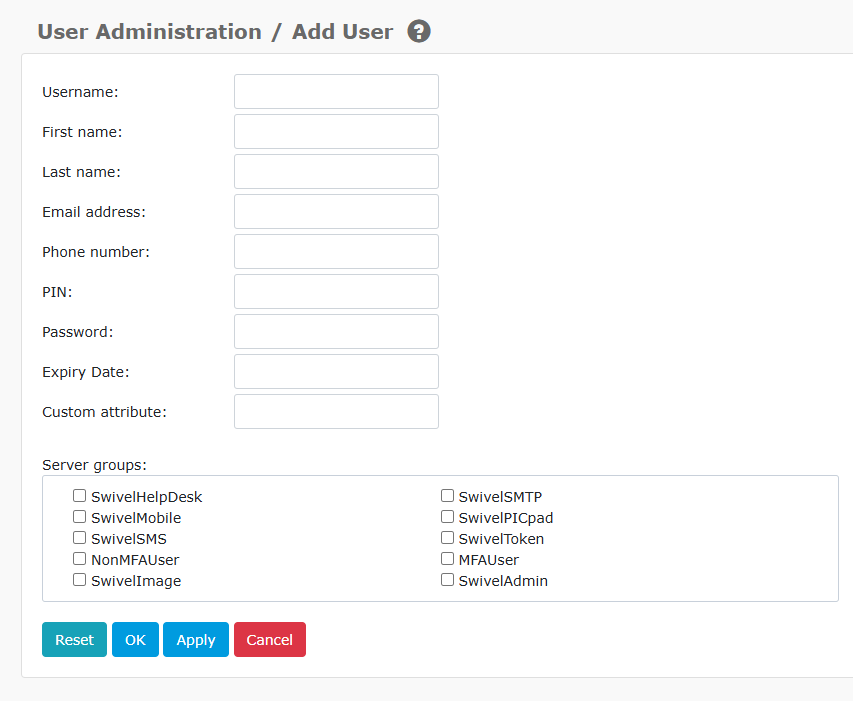Check the SwivelSMTP server group
The image size is (853, 701).
point(447,495)
